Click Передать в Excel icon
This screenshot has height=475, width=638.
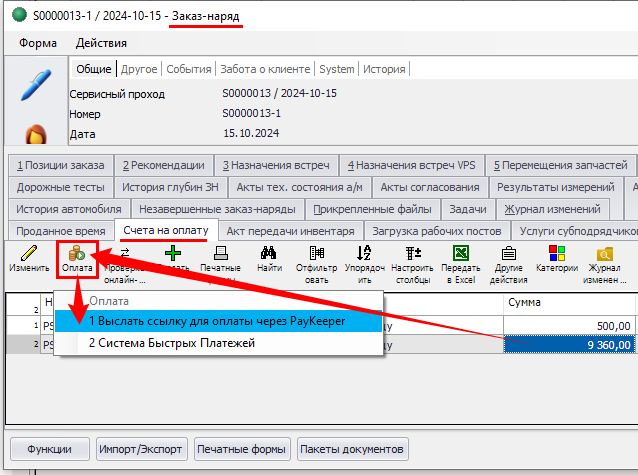pos(460,254)
